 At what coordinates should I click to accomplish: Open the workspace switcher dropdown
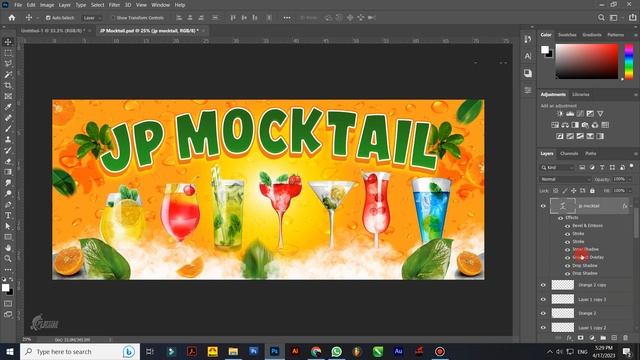tap(613, 18)
